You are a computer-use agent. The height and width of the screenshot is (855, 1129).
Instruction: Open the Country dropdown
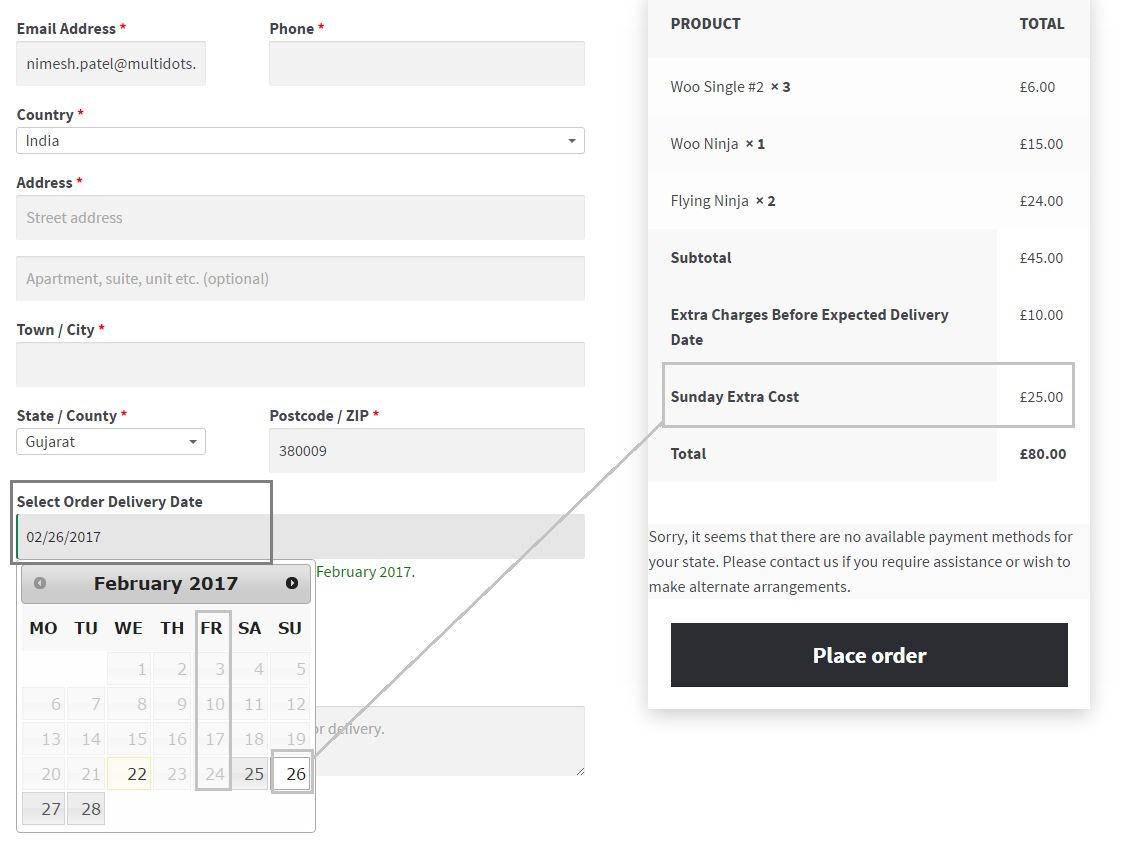(300, 141)
